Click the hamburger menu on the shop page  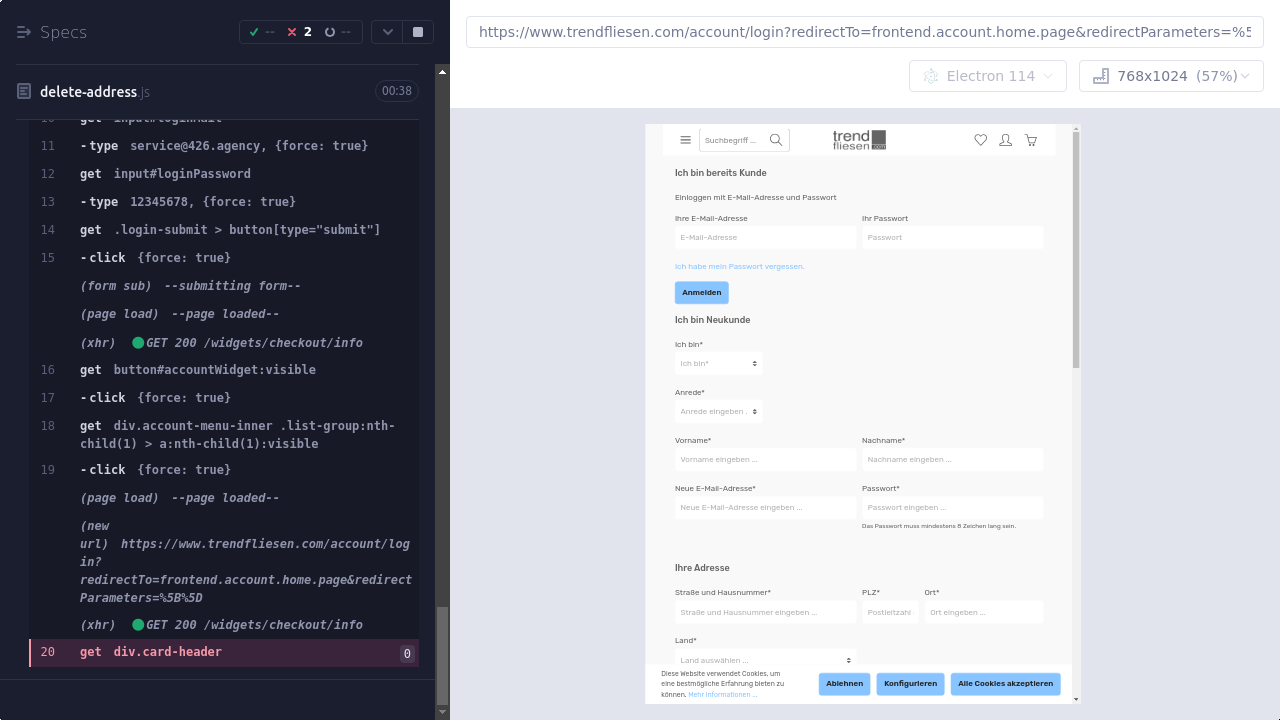click(685, 140)
